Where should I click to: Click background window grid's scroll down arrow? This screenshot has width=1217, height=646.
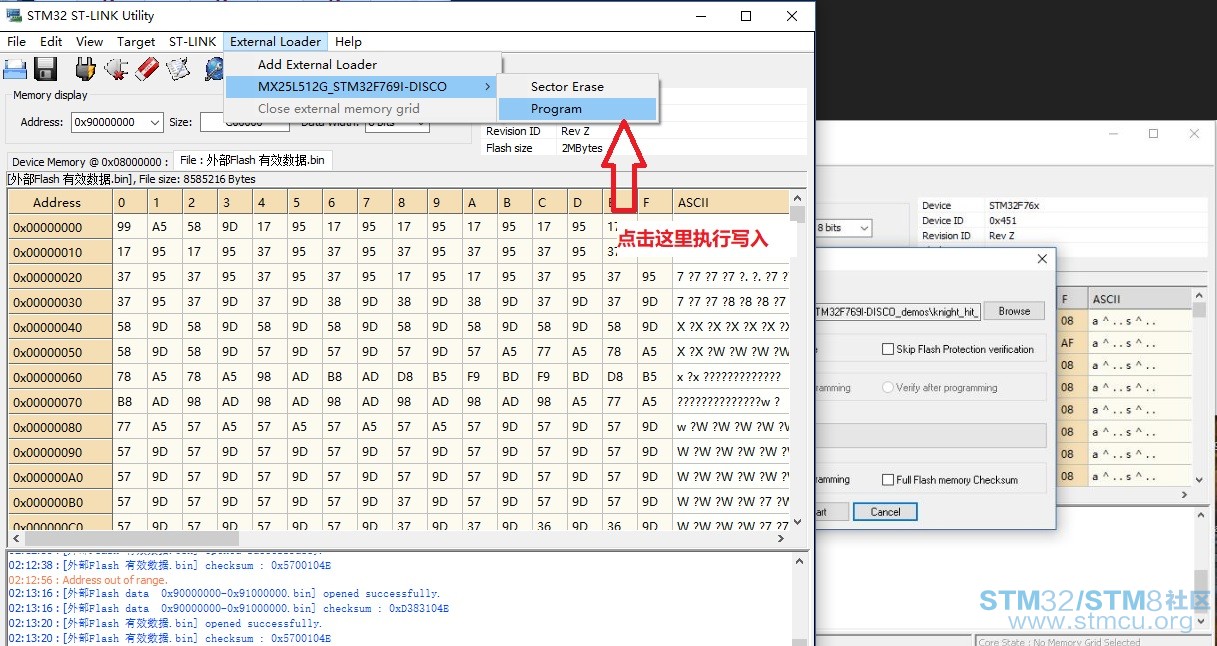(1200, 480)
